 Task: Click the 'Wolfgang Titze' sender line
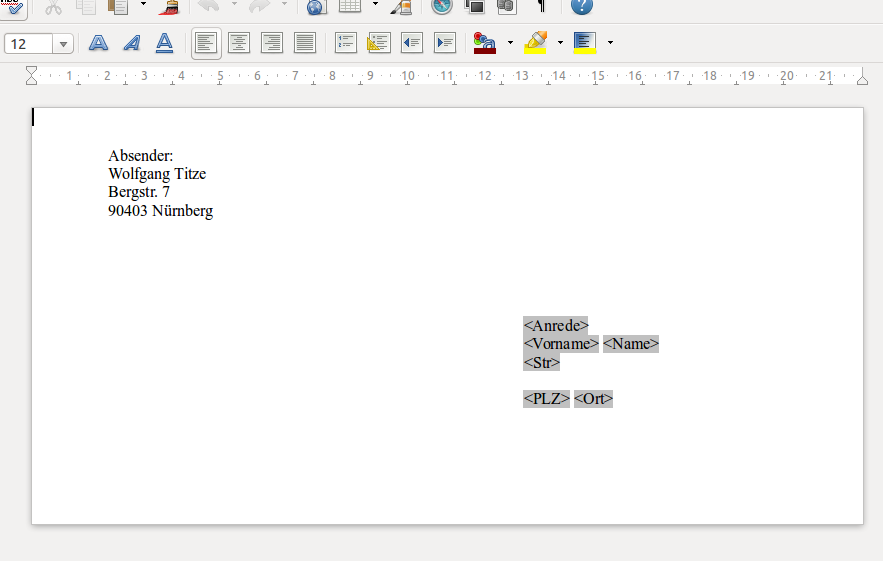coord(157,173)
